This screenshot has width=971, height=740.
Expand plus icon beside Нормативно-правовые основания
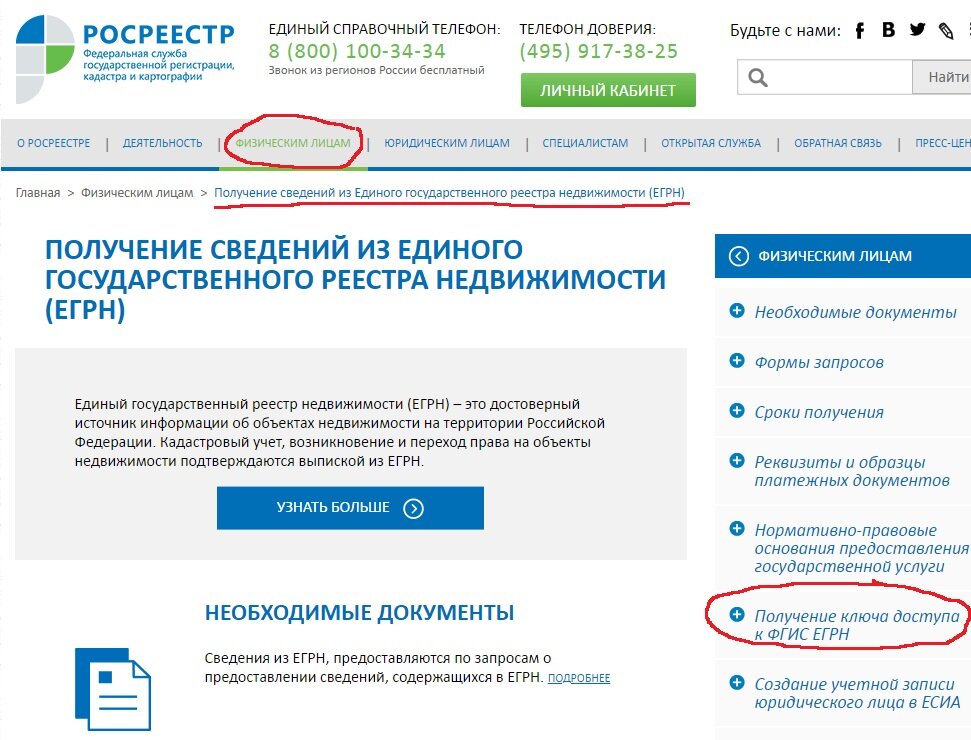[x=737, y=529]
